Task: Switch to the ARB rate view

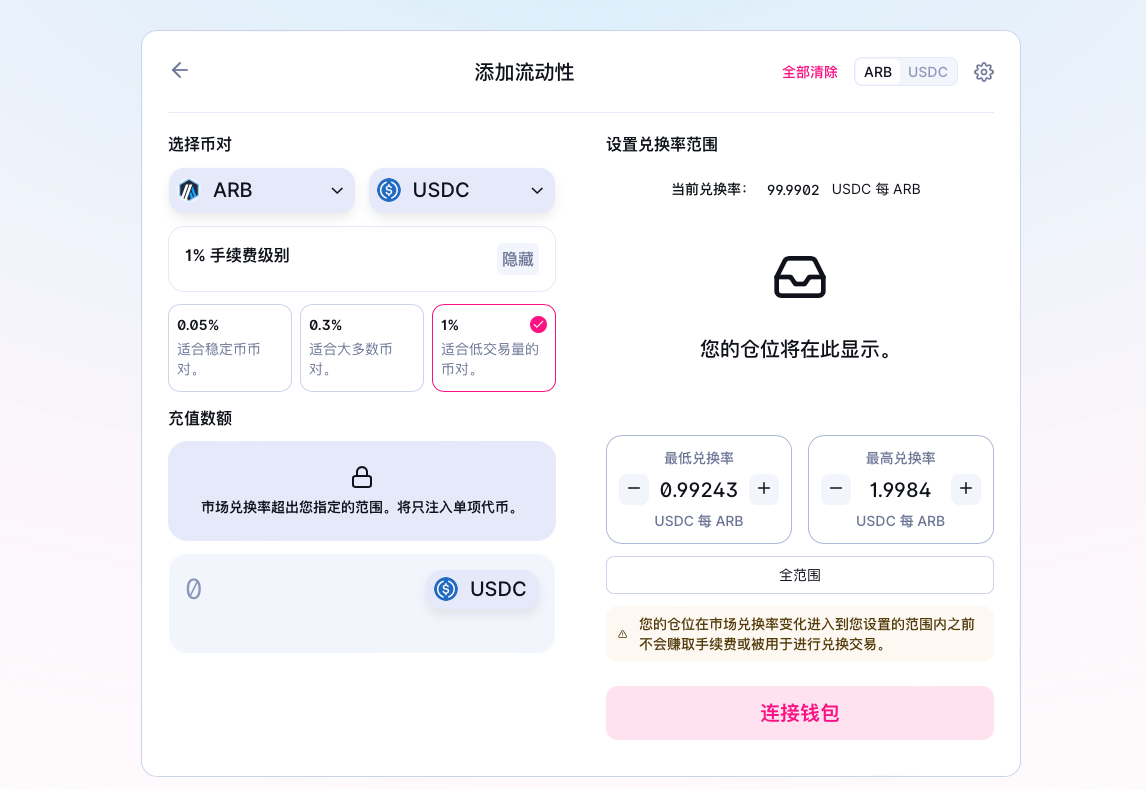Action: (x=877, y=71)
